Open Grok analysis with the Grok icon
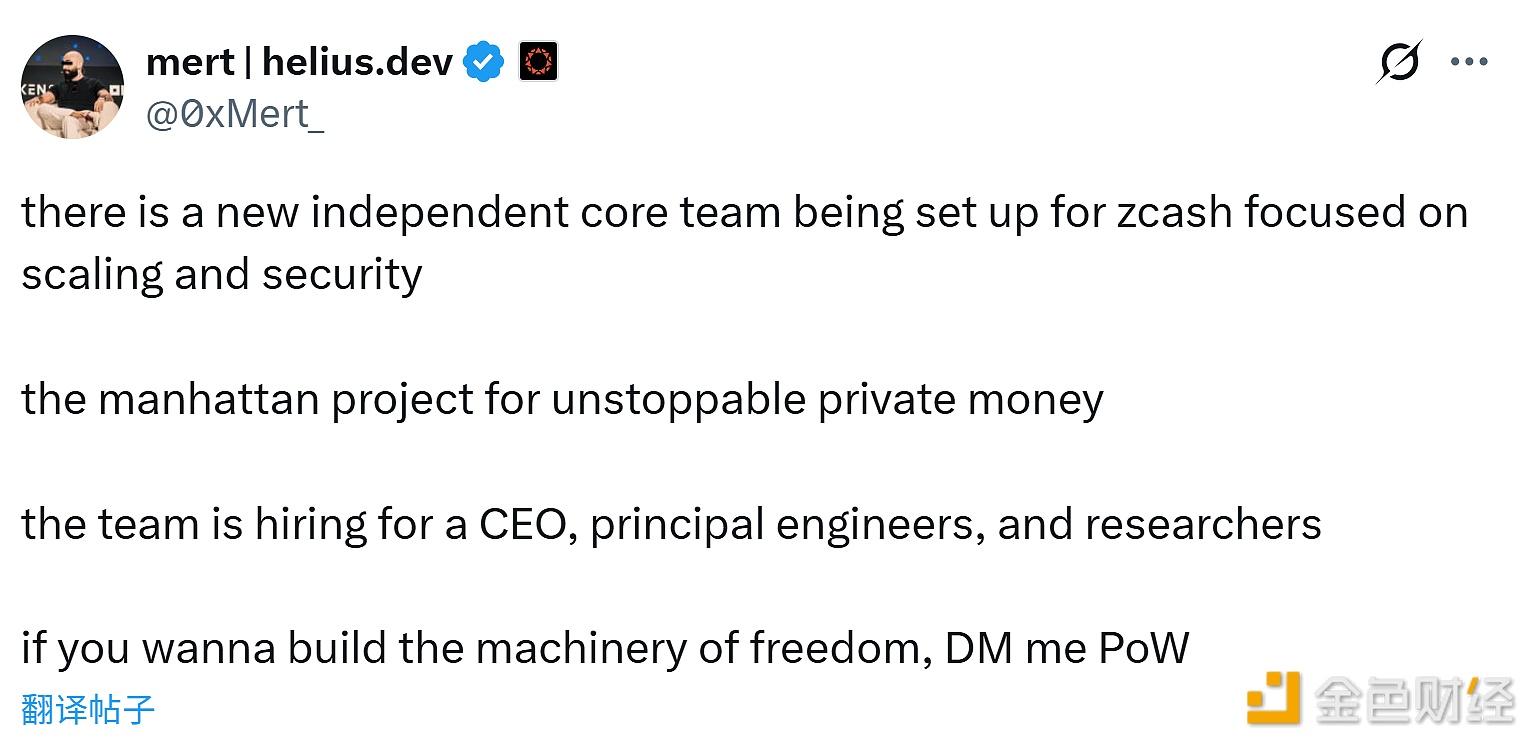The height and width of the screenshot is (738, 1528). point(1399,61)
